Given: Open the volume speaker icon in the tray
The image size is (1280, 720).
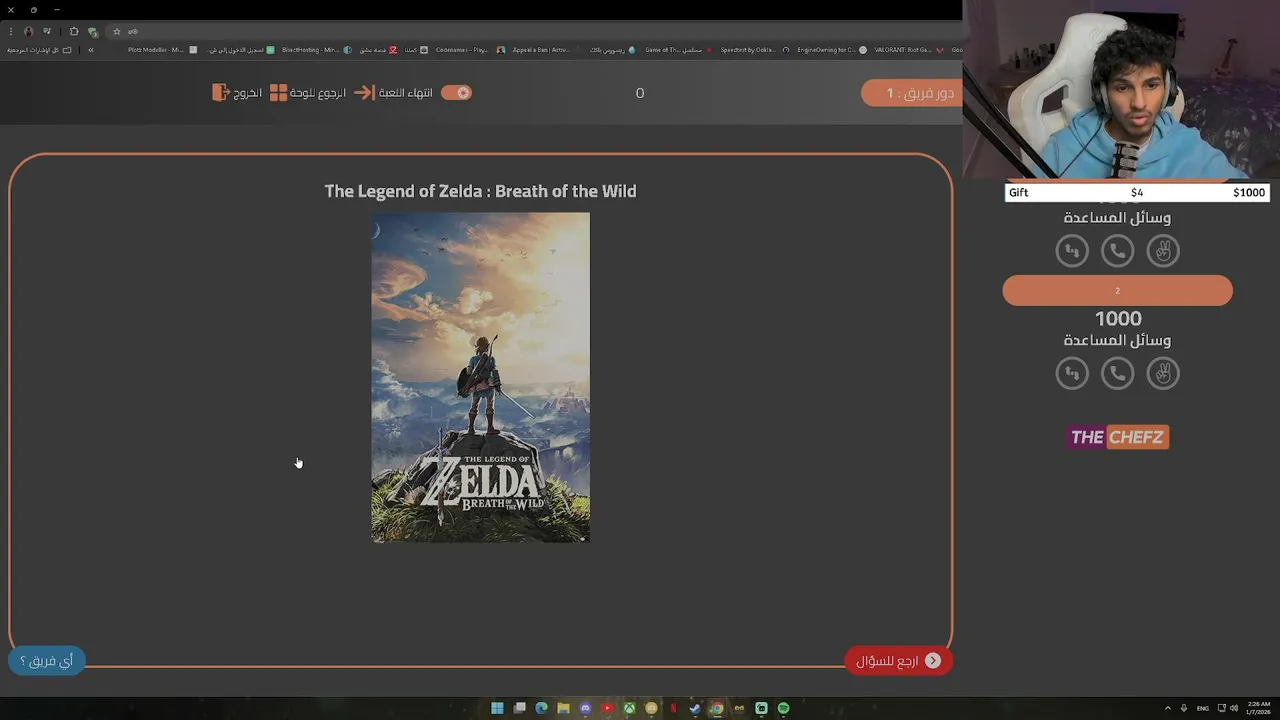Looking at the screenshot, I should point(1234,708).
